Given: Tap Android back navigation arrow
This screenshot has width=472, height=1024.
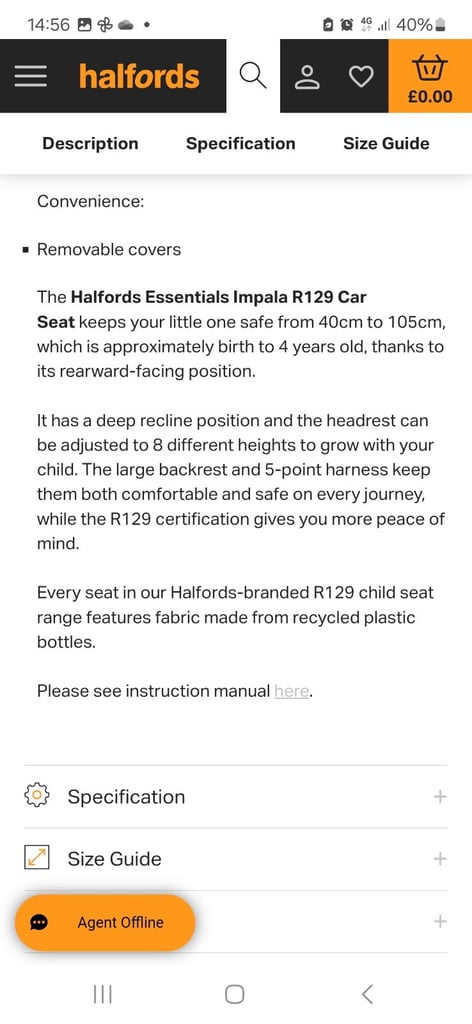Looking at the screenshot, I should click(x=367, y=994).
